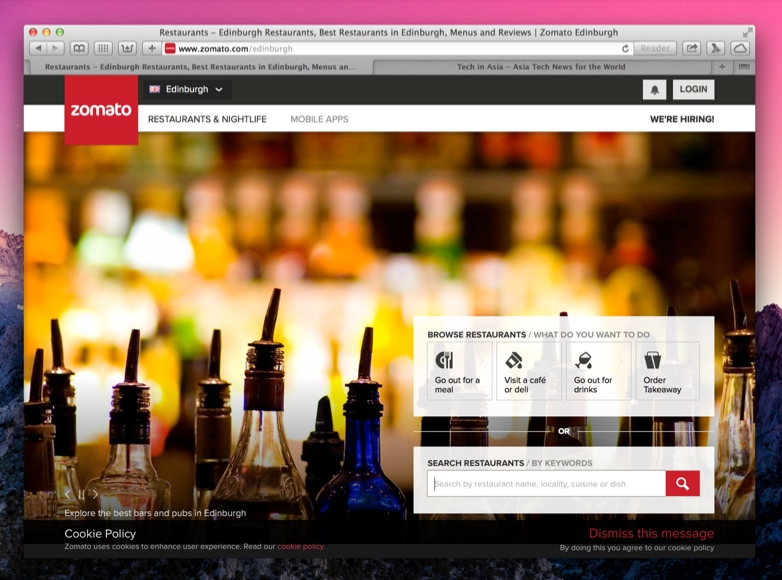Click the address bar URL field

point(398,48)
